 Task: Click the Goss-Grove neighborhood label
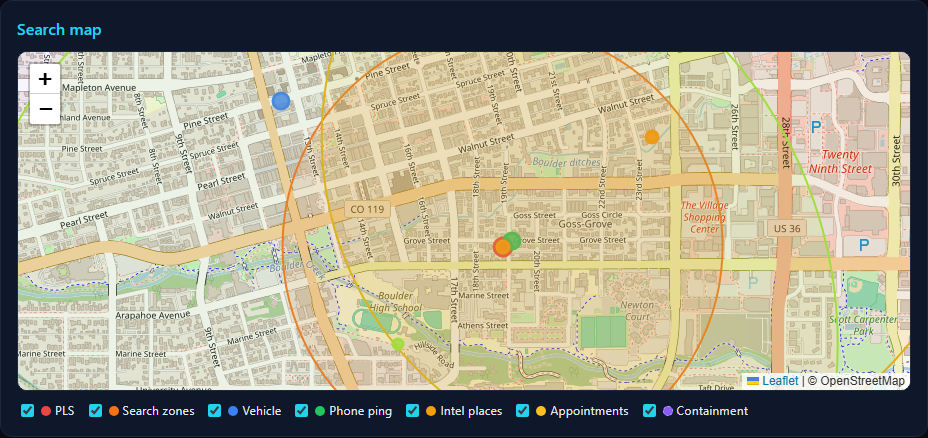pyautogui.click(x=585, y=224)
